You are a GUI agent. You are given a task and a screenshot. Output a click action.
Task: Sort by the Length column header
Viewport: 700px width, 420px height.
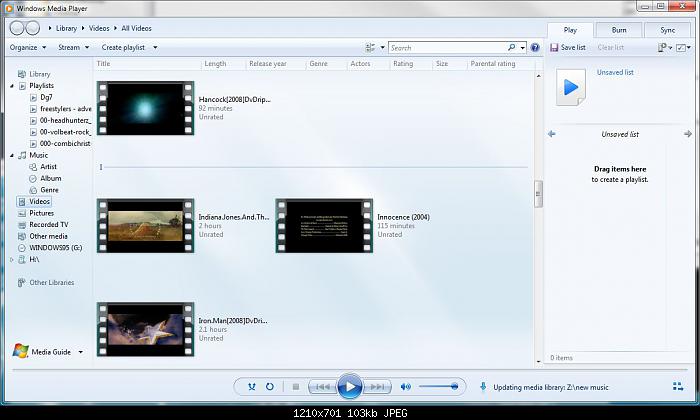[x=215, y=64]
